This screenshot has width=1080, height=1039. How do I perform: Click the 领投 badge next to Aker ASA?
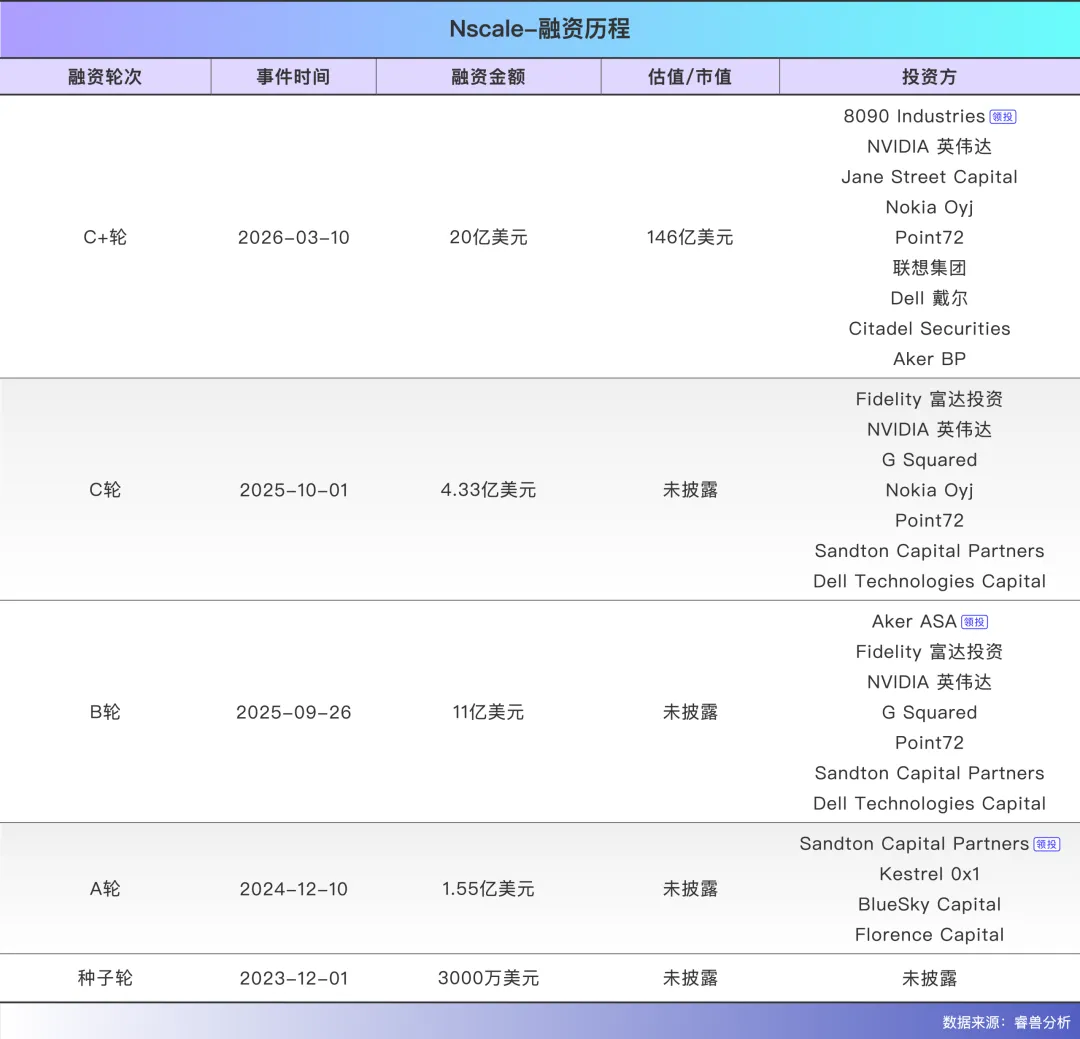tap(974, 621)
